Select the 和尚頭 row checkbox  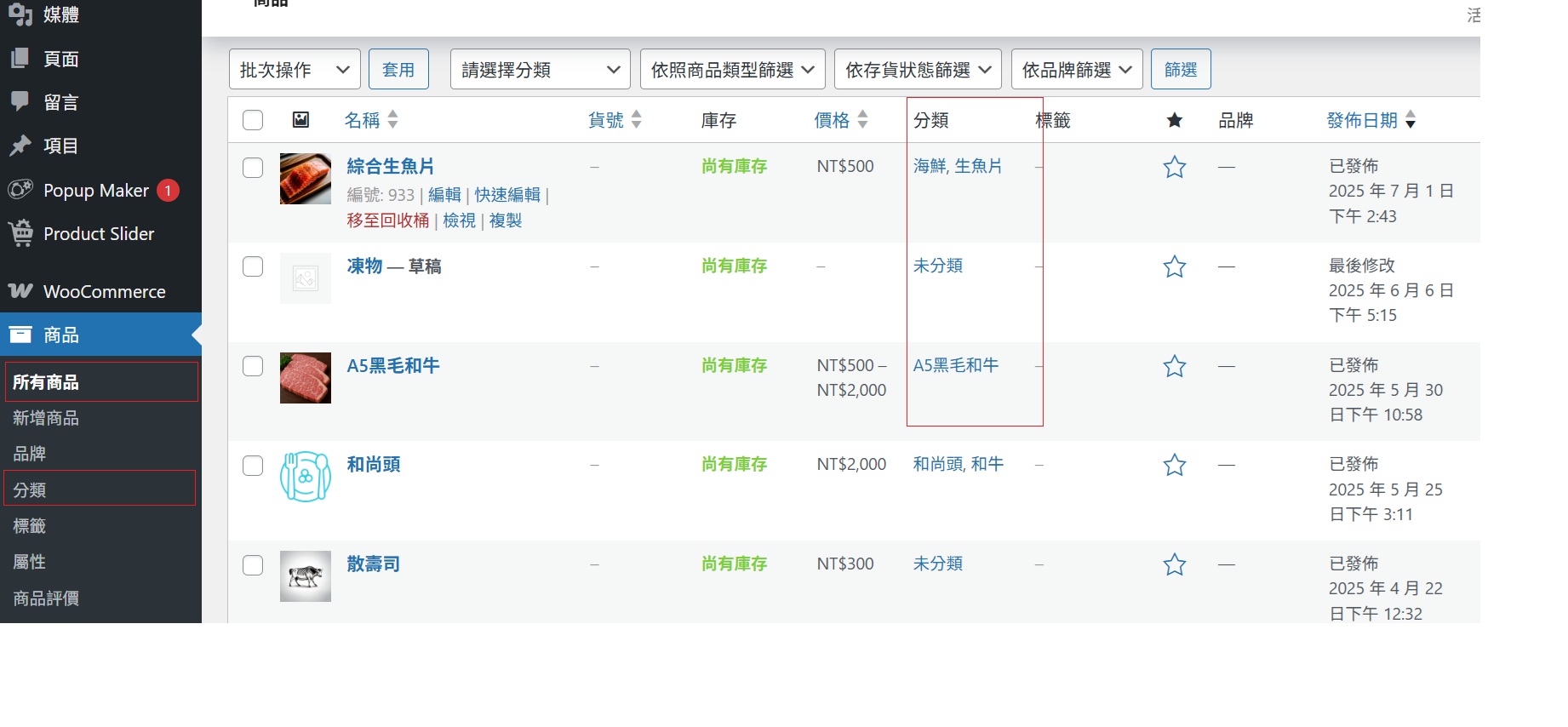click(x=253, y=466)
